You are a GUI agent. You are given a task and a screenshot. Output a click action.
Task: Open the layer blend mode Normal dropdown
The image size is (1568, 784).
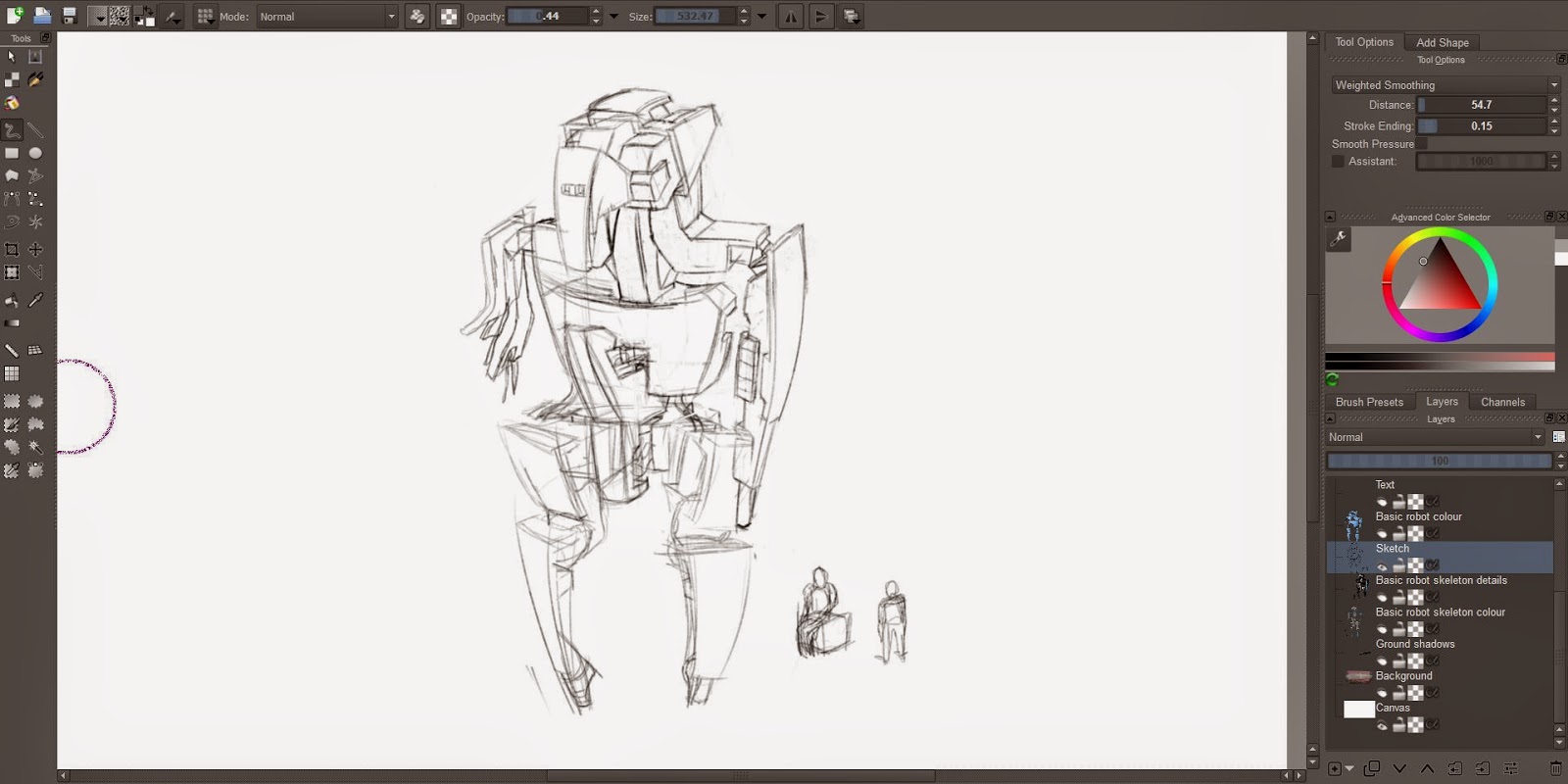click(1435, 437)
